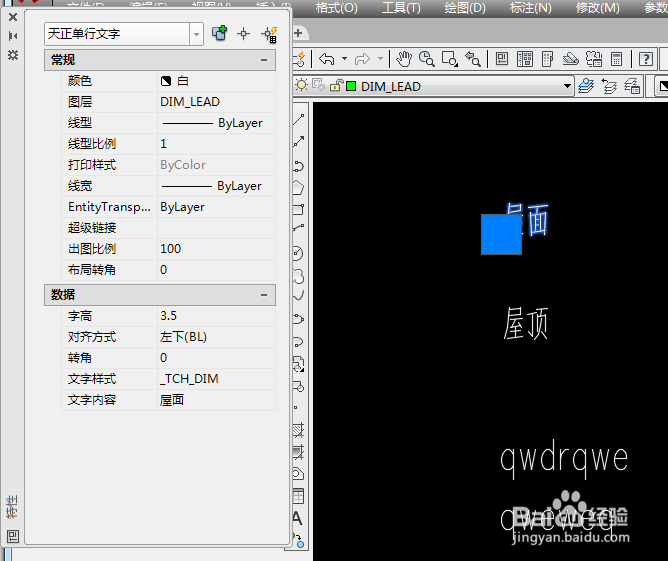
Task: Click the Redo arrow button
Action: tap(362, 59)
